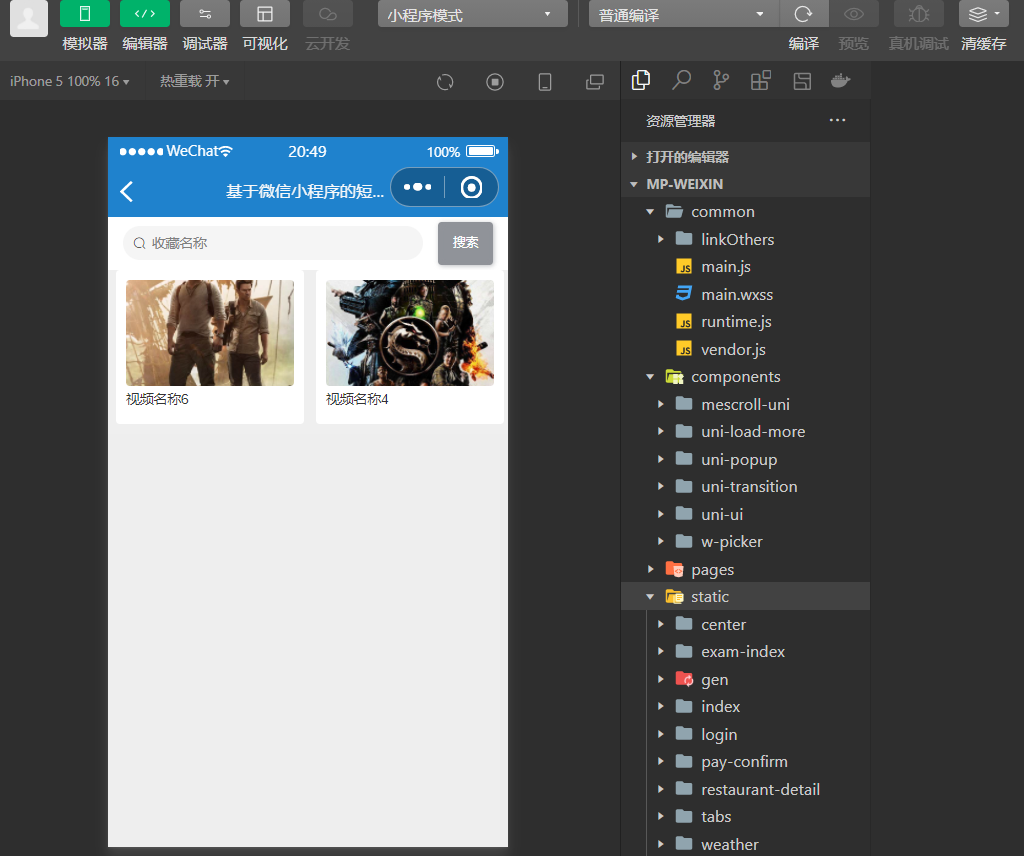This screenshot has height=856, width=1024.
Task: Open the 视频名称4 video thumbnail
Action: [x=409, y=333]
